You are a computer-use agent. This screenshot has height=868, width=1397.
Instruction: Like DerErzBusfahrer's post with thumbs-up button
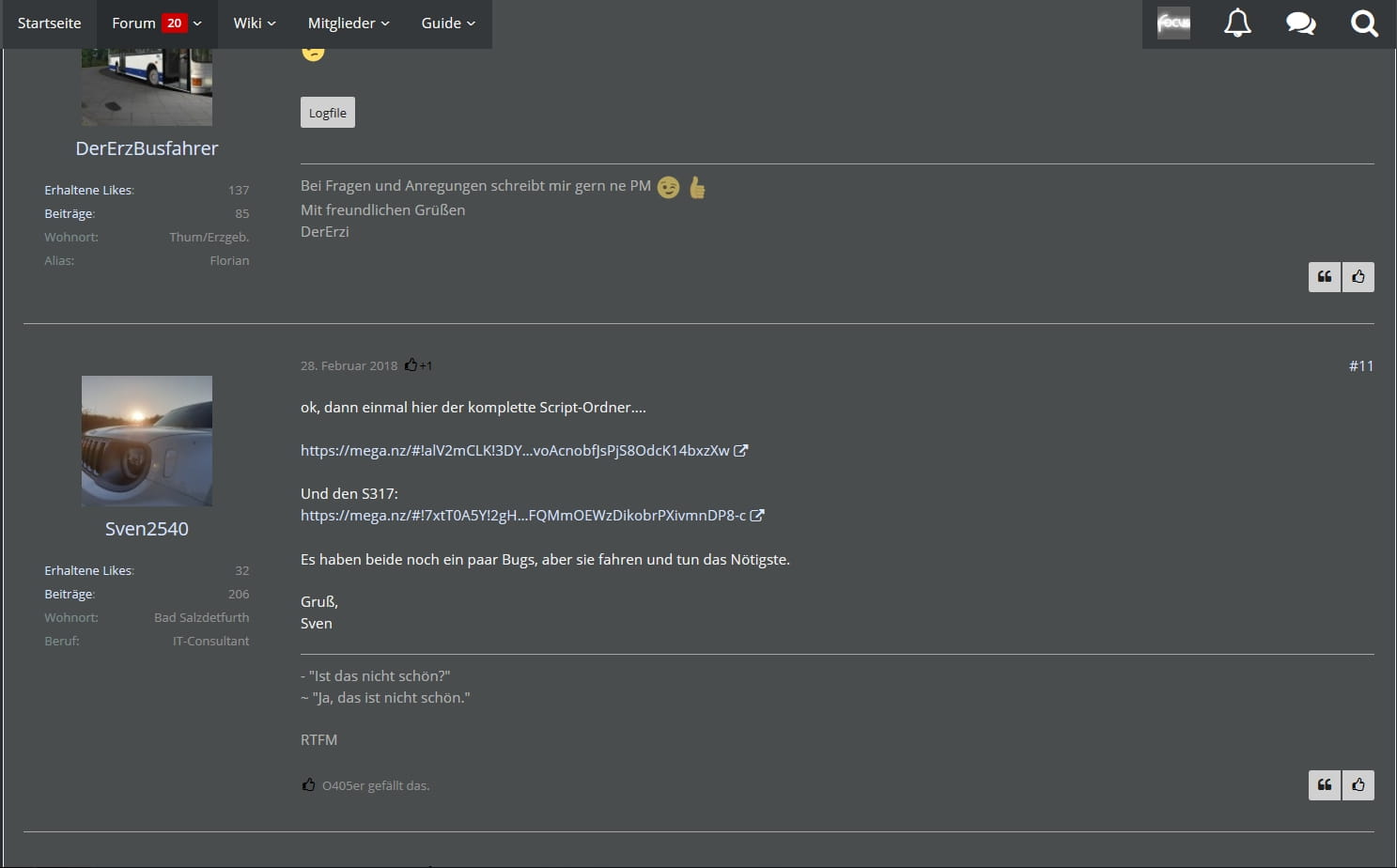point(1358,277)
